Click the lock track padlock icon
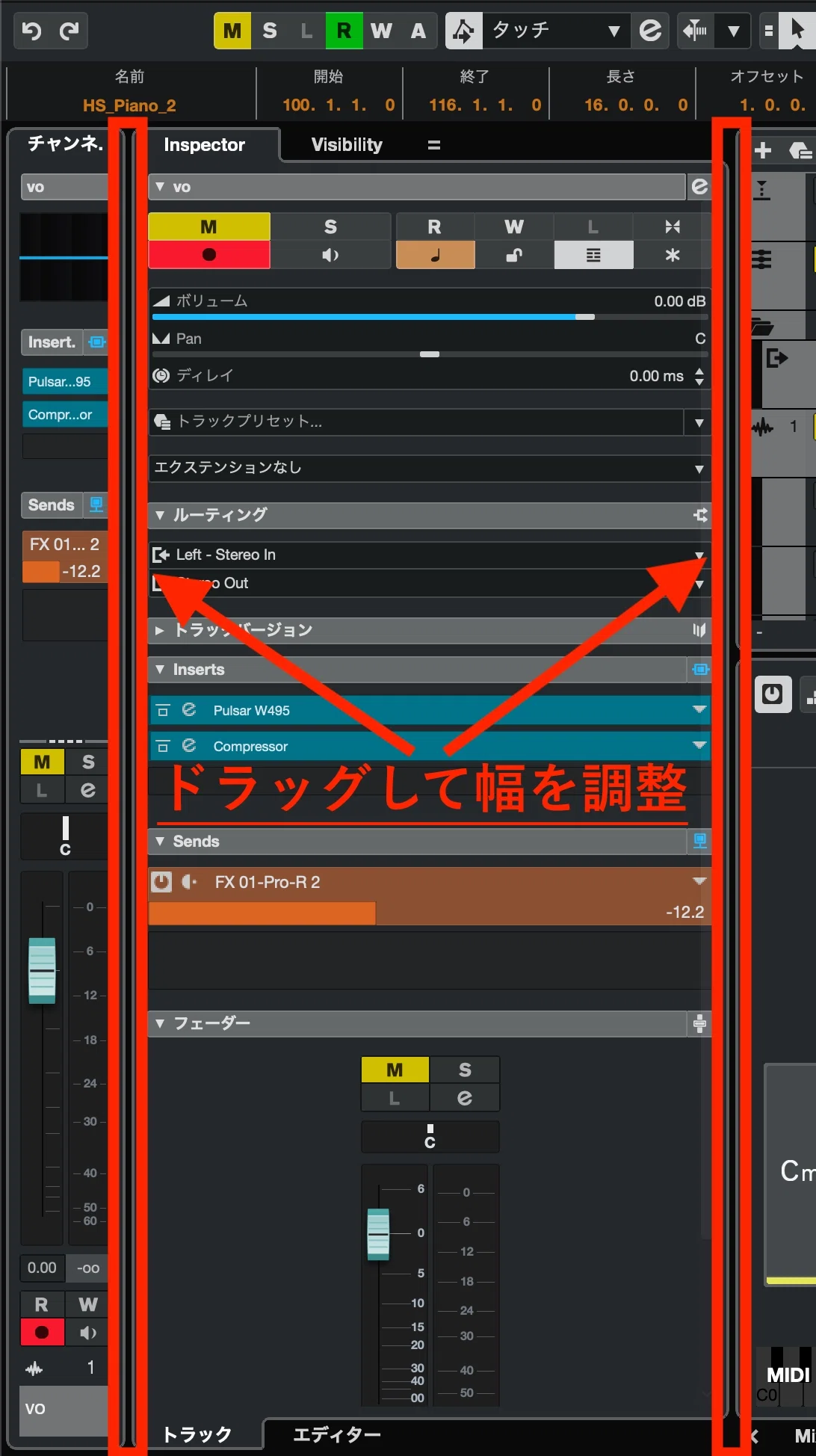The width and height of the screenshot is (816, 1456). click(514, 255)
